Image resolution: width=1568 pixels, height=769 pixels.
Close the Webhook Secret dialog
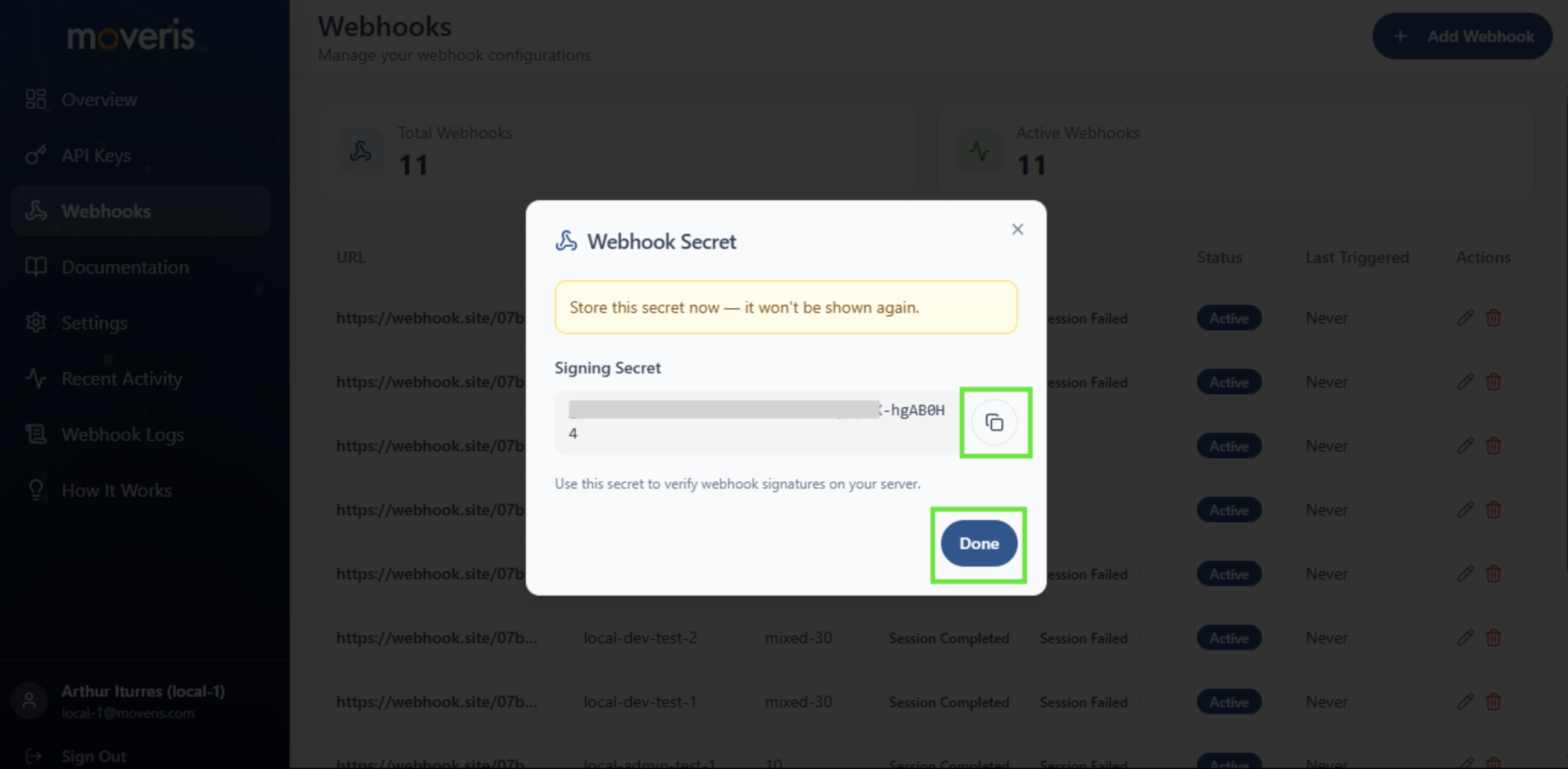pyautogui.click(x=1018, y=229)
